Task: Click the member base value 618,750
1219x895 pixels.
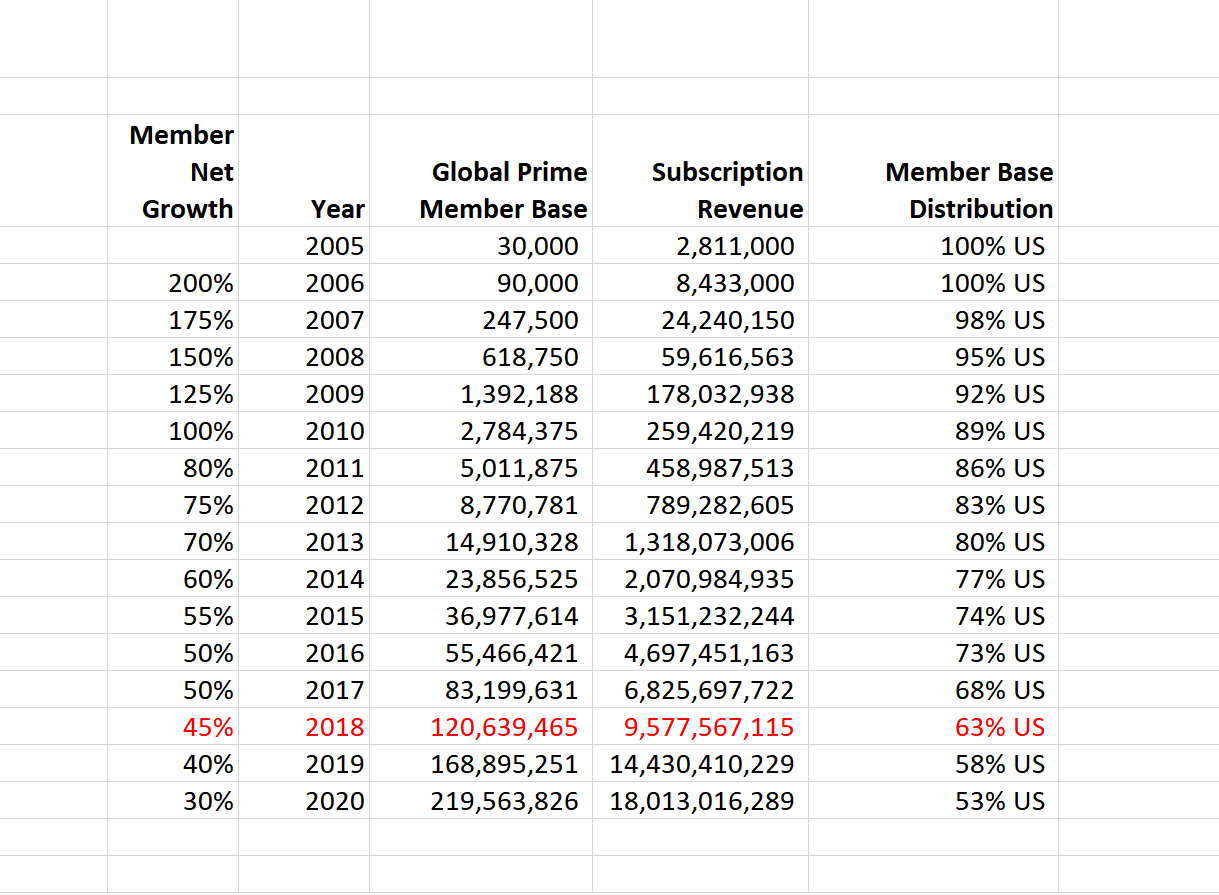Action: coord(481,357)
